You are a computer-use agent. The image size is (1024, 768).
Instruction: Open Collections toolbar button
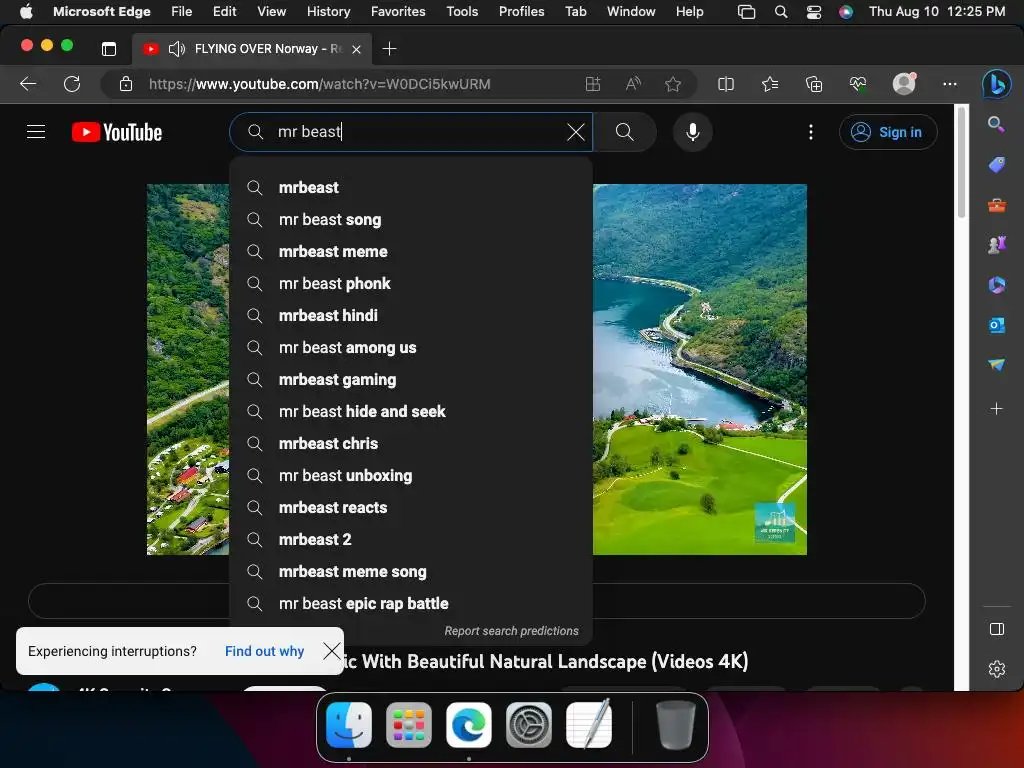point(814,84)
